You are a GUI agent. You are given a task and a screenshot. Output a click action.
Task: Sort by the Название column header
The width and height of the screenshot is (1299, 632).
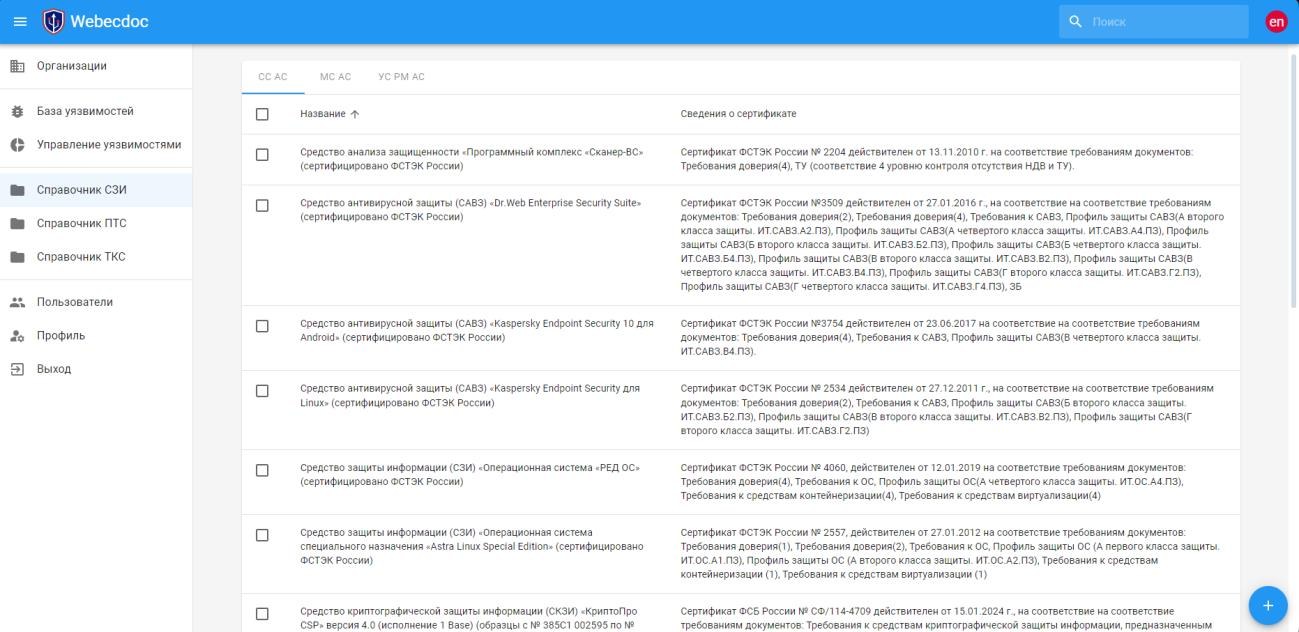[323, 114]
